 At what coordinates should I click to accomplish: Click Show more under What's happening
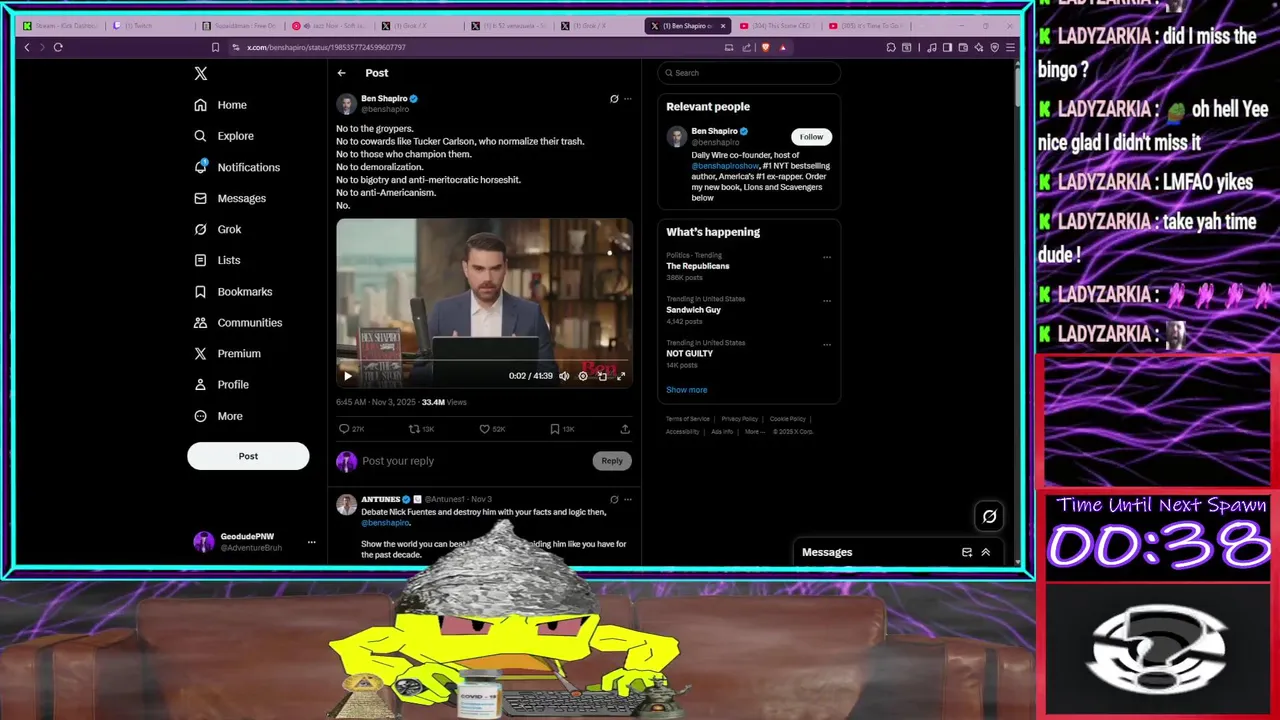(686, 390)
